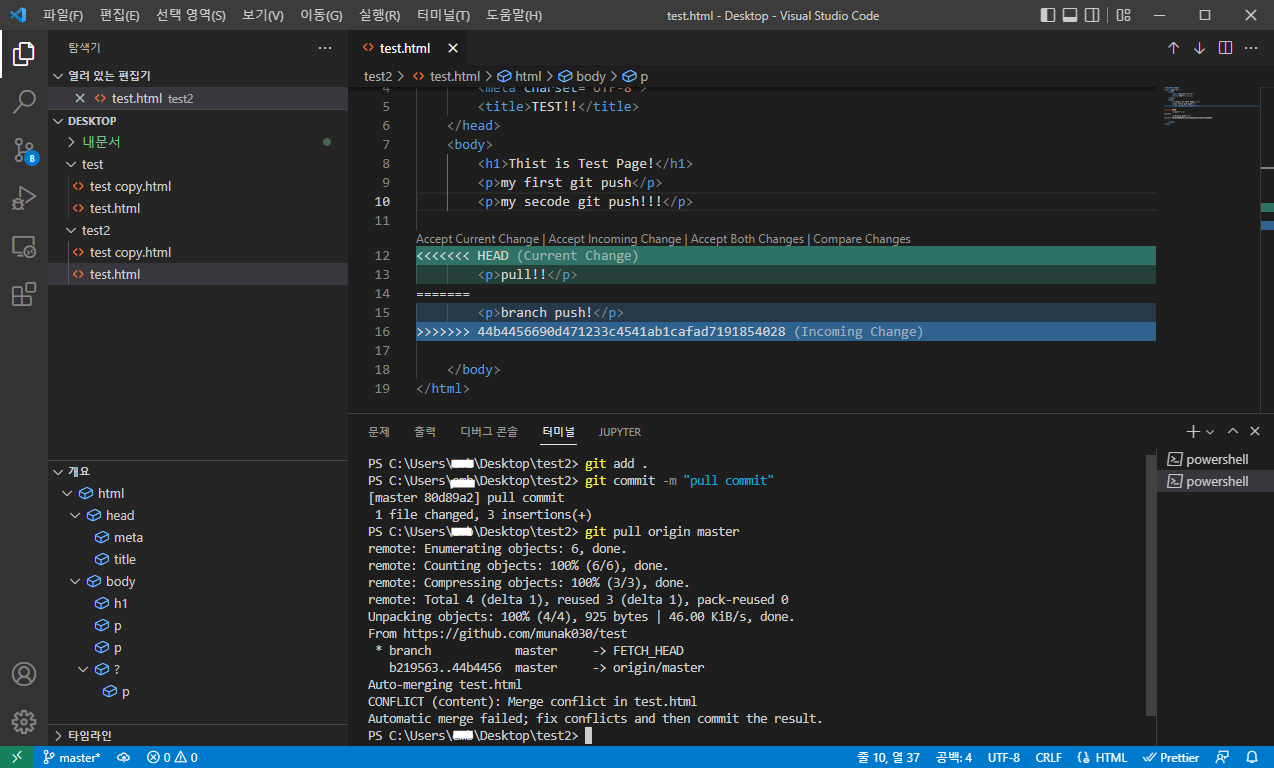Close the test.html editor tab
The height and width of the screenshot is (768, 1274).
453,48
